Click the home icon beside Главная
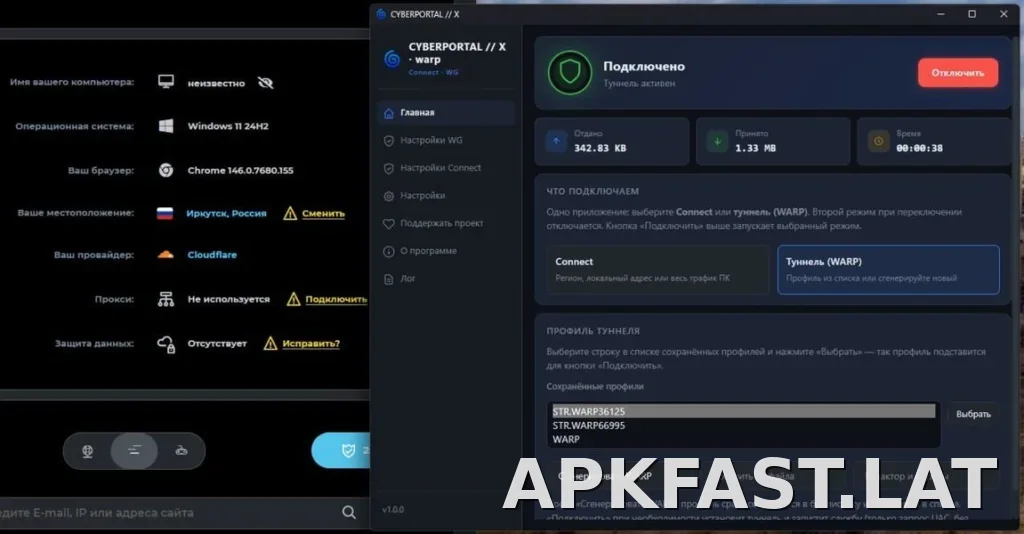 pos(389,113)
